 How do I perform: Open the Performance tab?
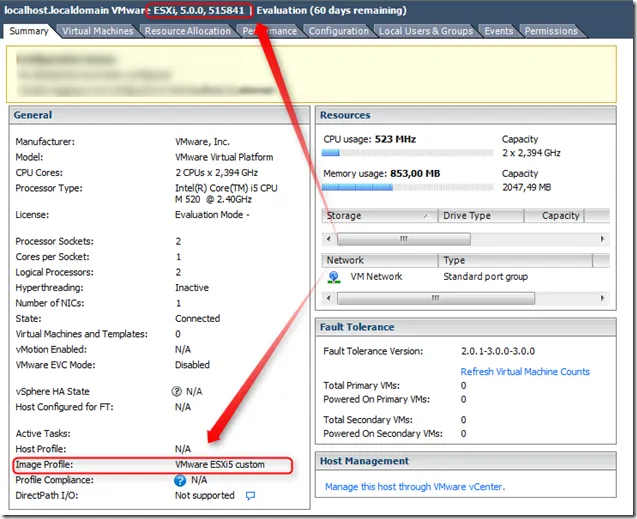coord(269,31)
